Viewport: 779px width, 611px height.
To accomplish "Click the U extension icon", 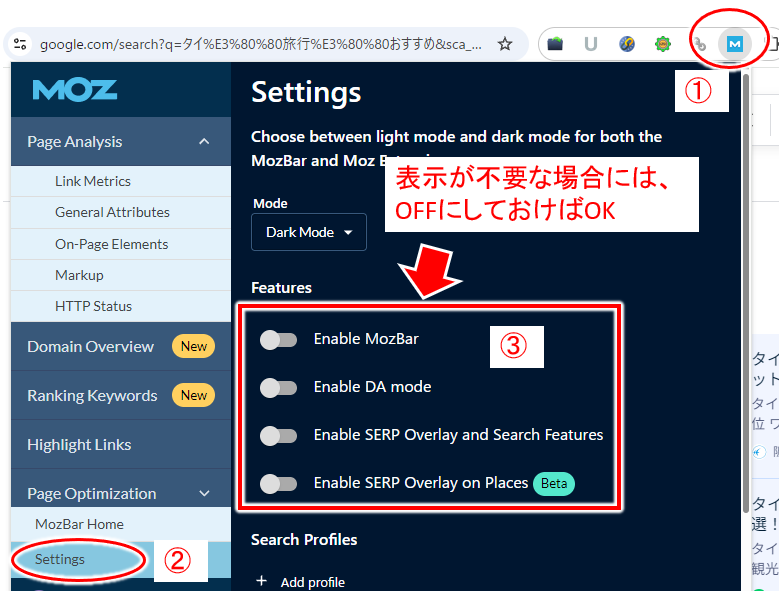I will (591, 44).
